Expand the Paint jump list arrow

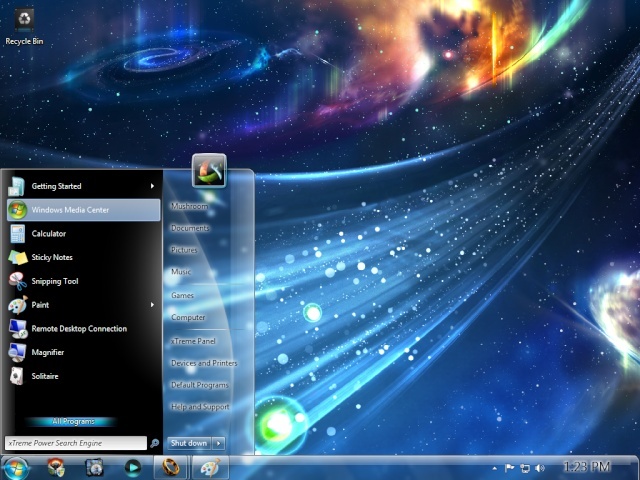pos(152,305)
